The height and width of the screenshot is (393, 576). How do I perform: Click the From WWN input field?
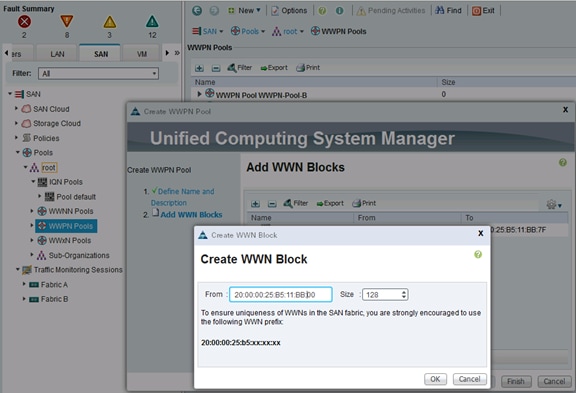(281, 295)
